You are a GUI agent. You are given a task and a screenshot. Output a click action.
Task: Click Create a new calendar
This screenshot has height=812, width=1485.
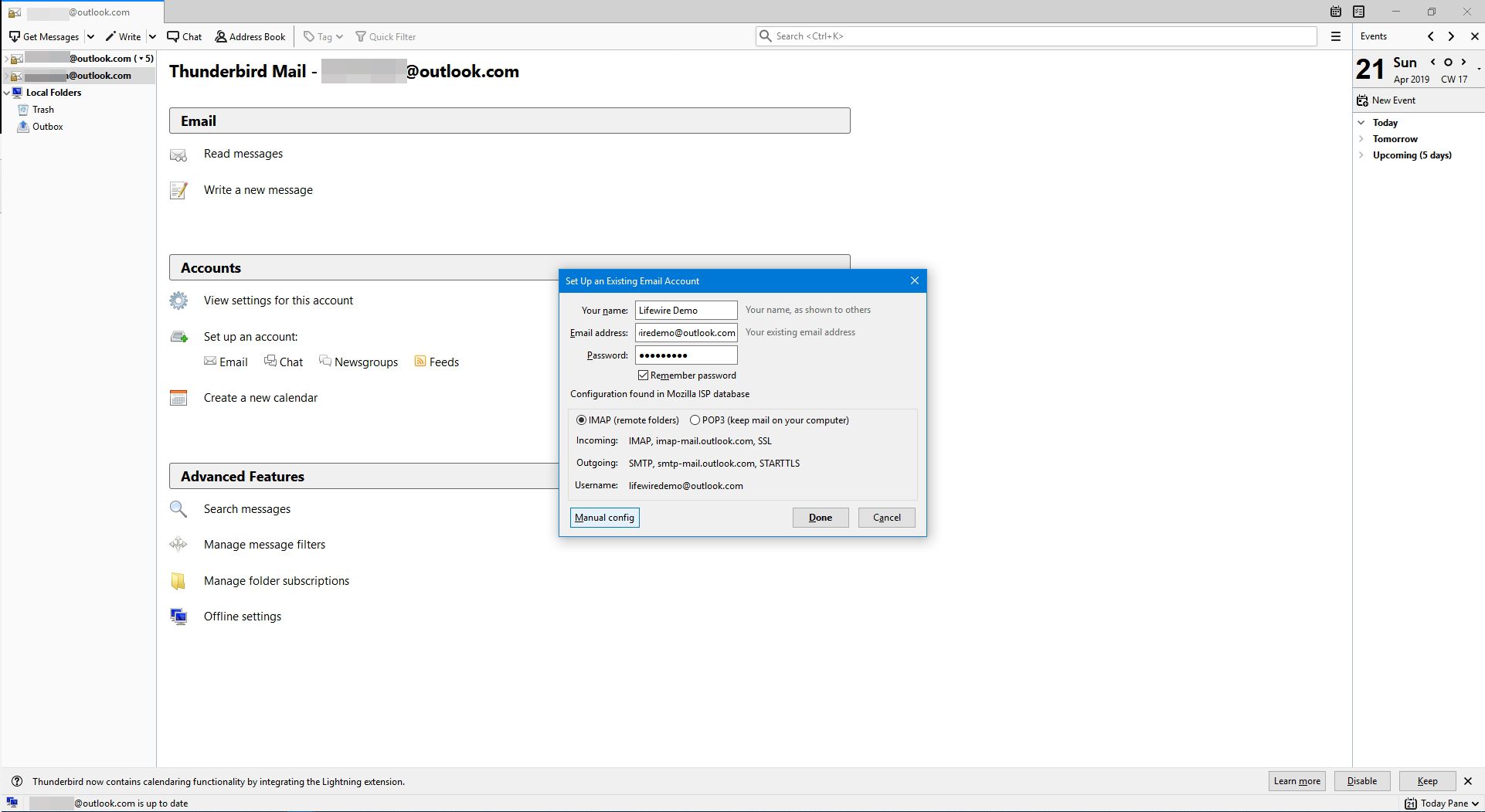tap(260, 398)
